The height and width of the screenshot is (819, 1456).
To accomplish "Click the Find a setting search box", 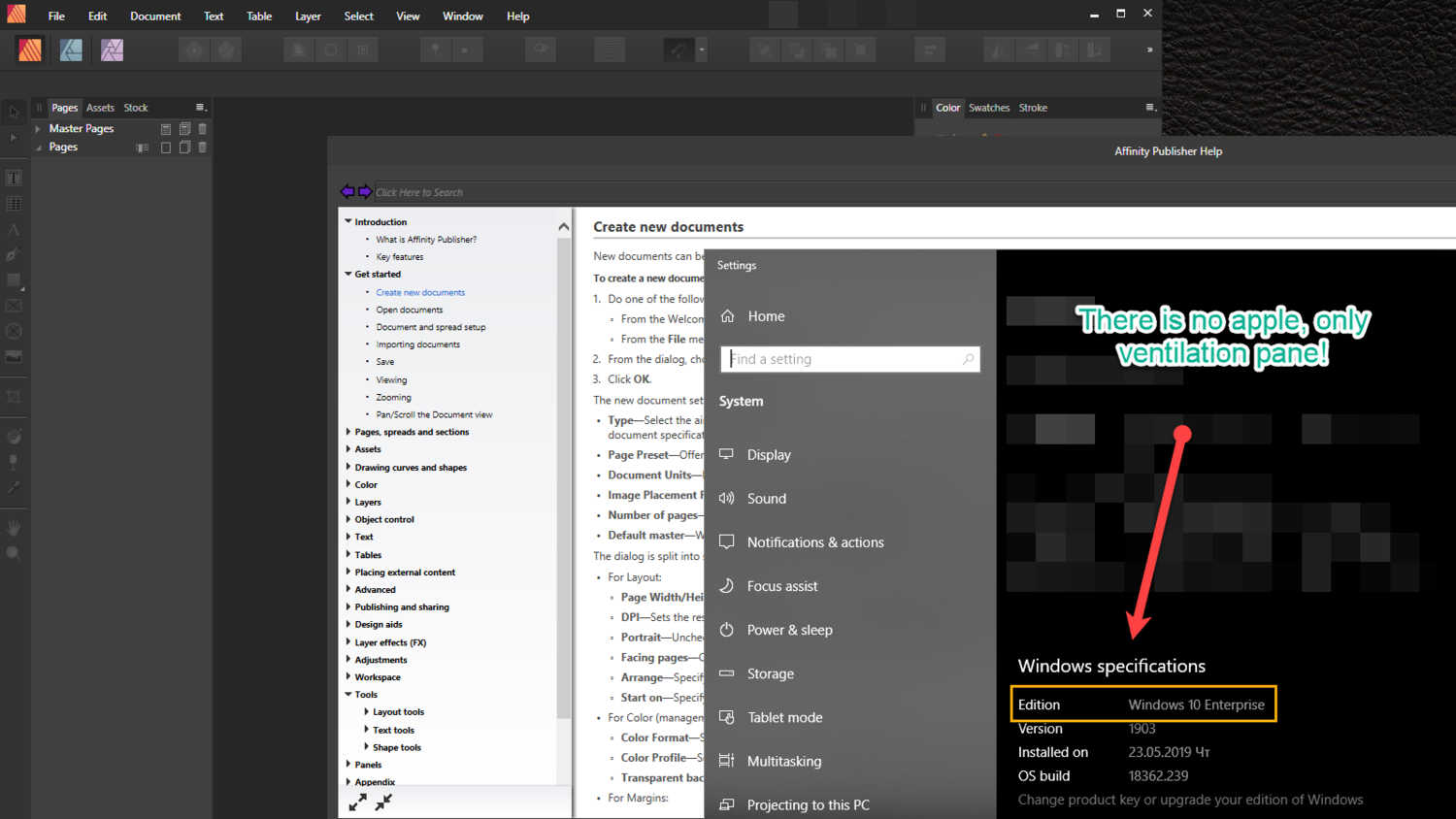I will [849, 359].
